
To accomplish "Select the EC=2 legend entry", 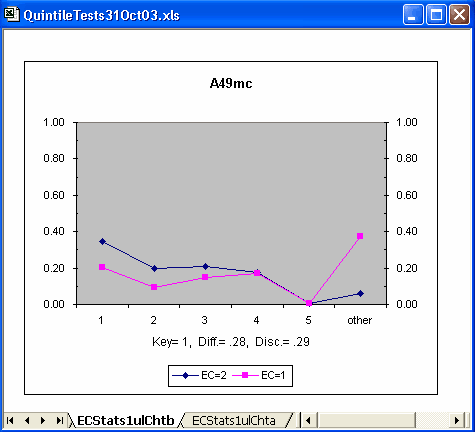I will [199, 376].
